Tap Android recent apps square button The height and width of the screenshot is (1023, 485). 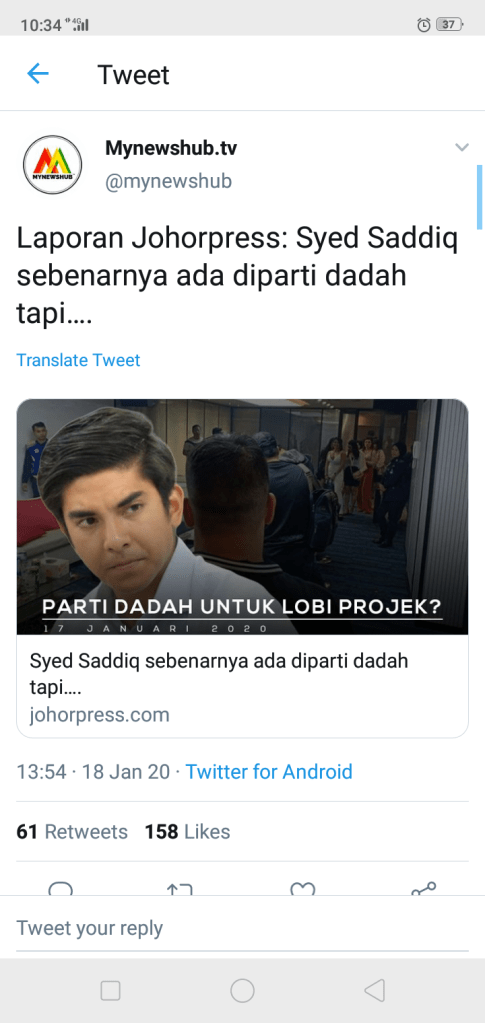coord(110,991)
